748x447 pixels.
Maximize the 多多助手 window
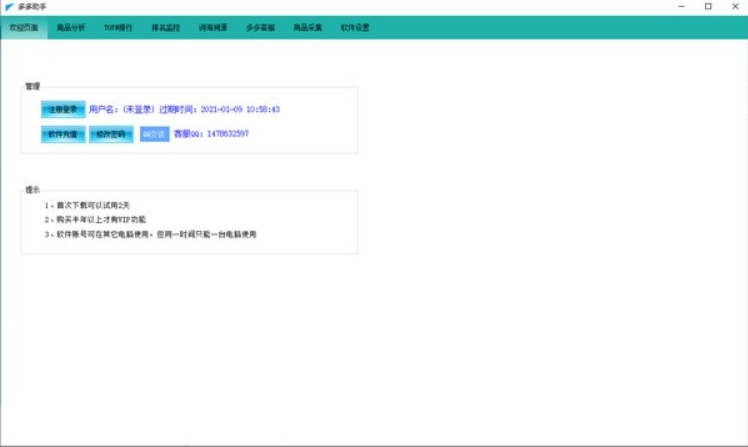click(708, 7)
